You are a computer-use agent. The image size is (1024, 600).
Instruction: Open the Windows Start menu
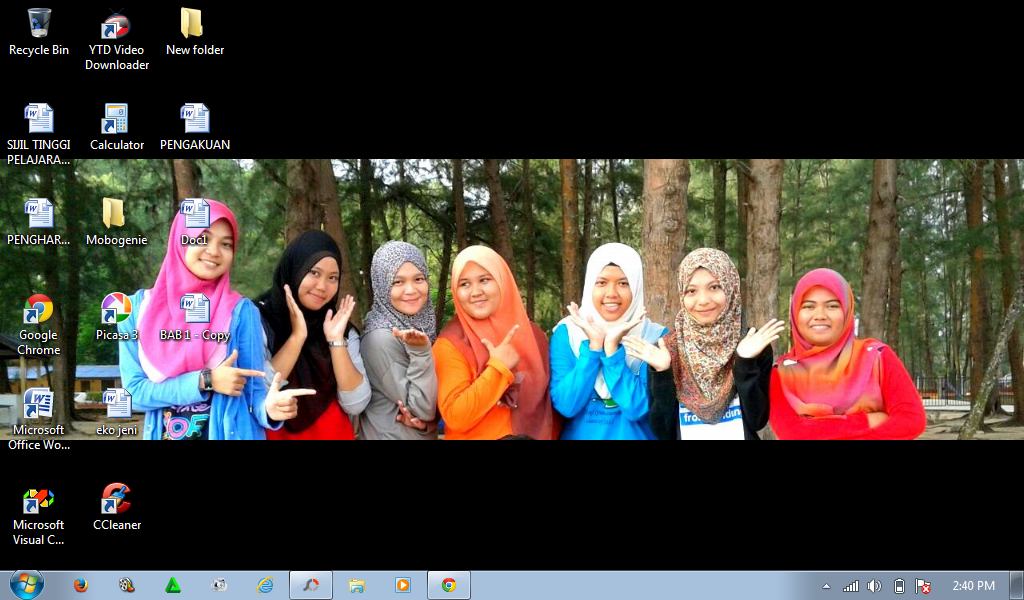pos(27,584)
